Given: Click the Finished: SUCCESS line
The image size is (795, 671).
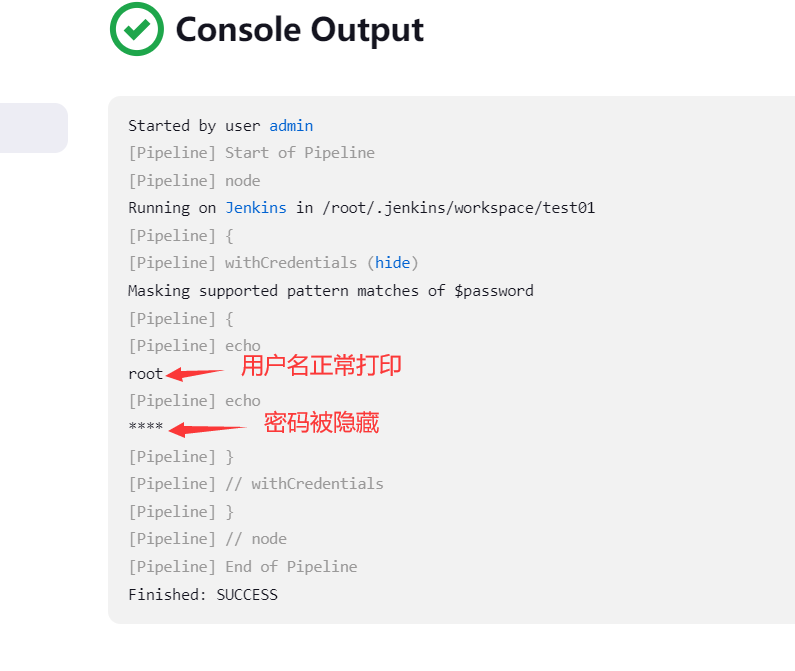Looking at the screenshot, I should [x=203, y=594].
